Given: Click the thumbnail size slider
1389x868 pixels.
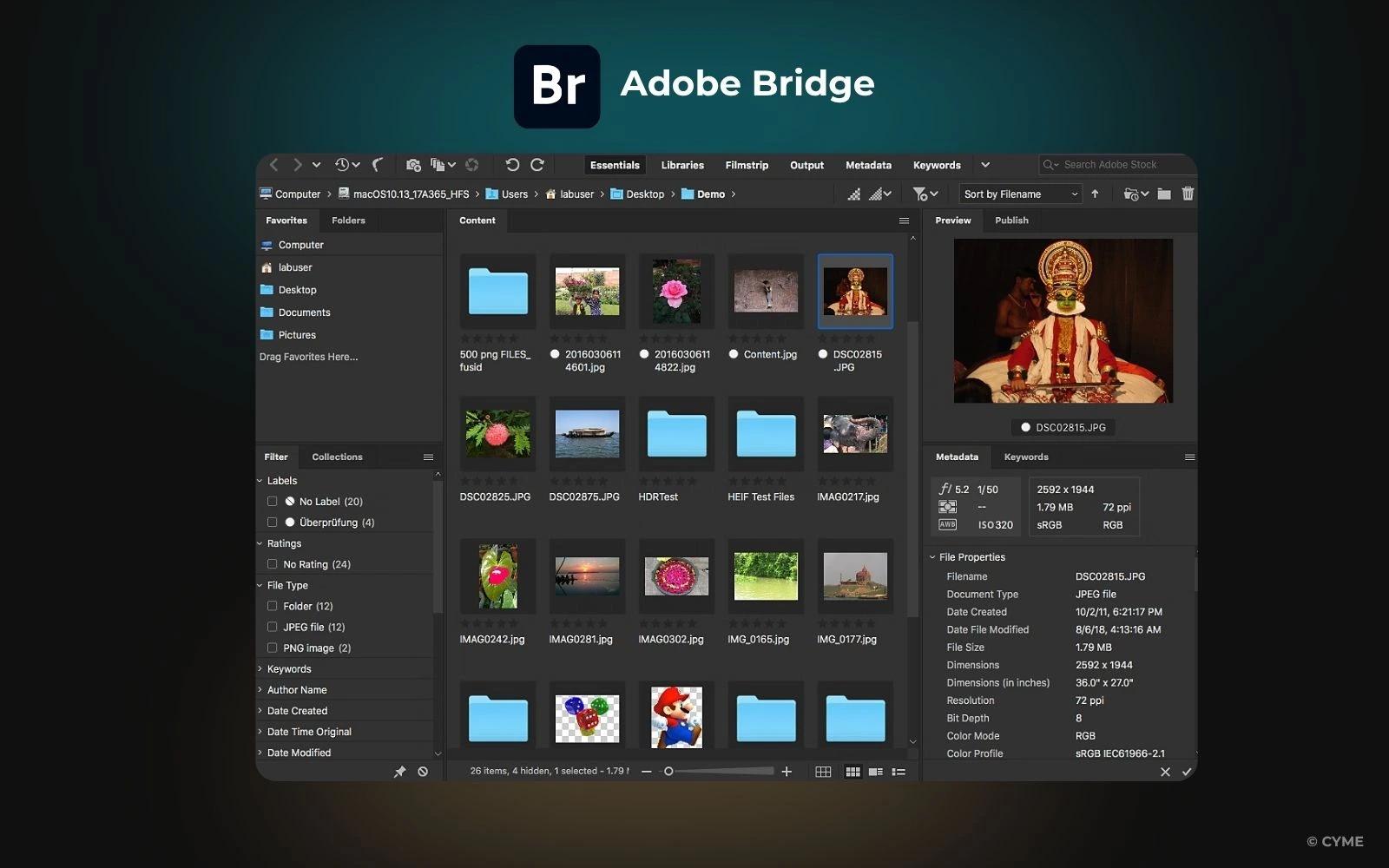Looking at the screenshot, I should (x=669, y=772).
